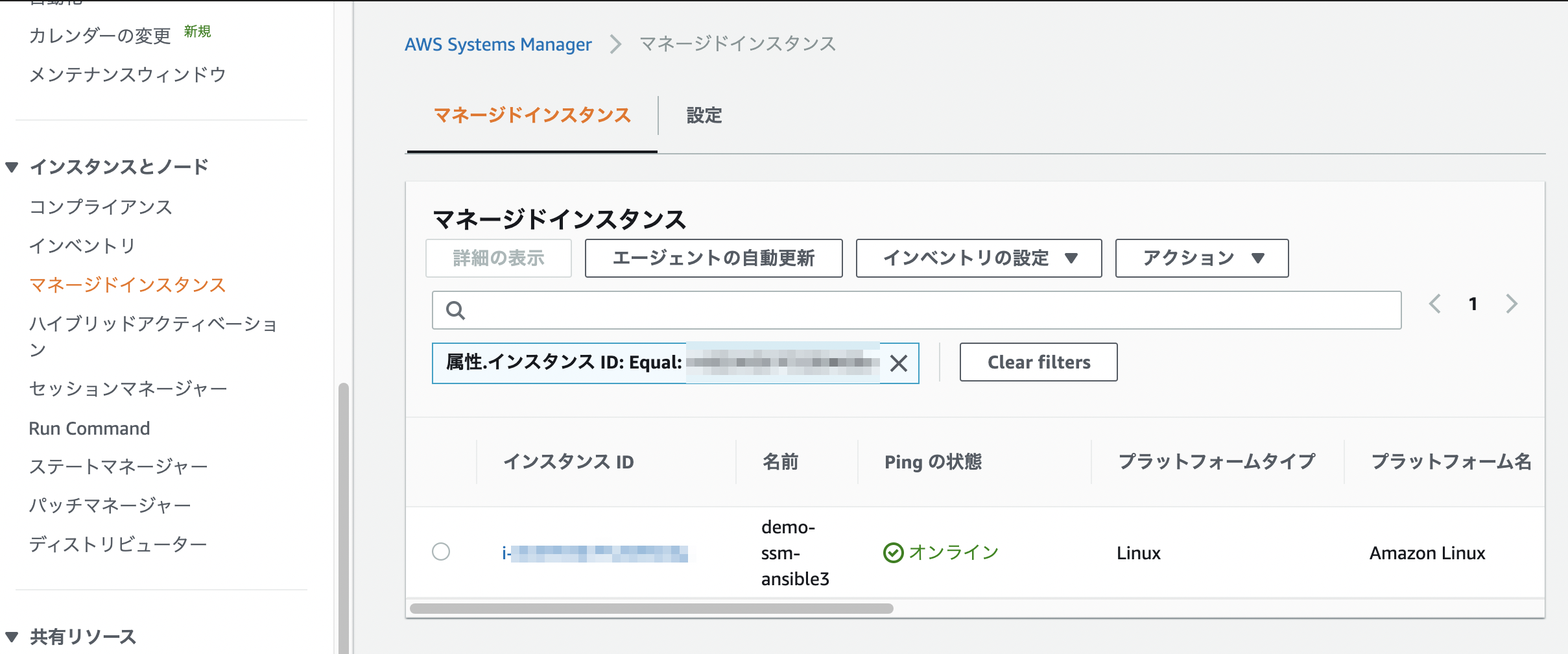1568x654 pixels.
Task: Switch to the 設定 tab
Action: [x=703, y=115]
